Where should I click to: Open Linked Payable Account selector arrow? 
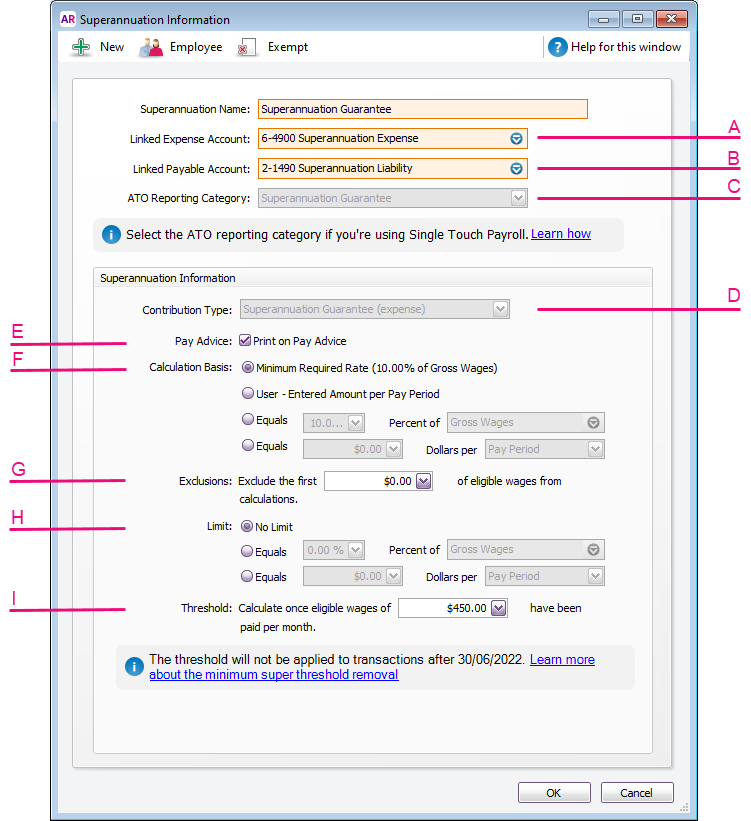[x=517, y=169]
